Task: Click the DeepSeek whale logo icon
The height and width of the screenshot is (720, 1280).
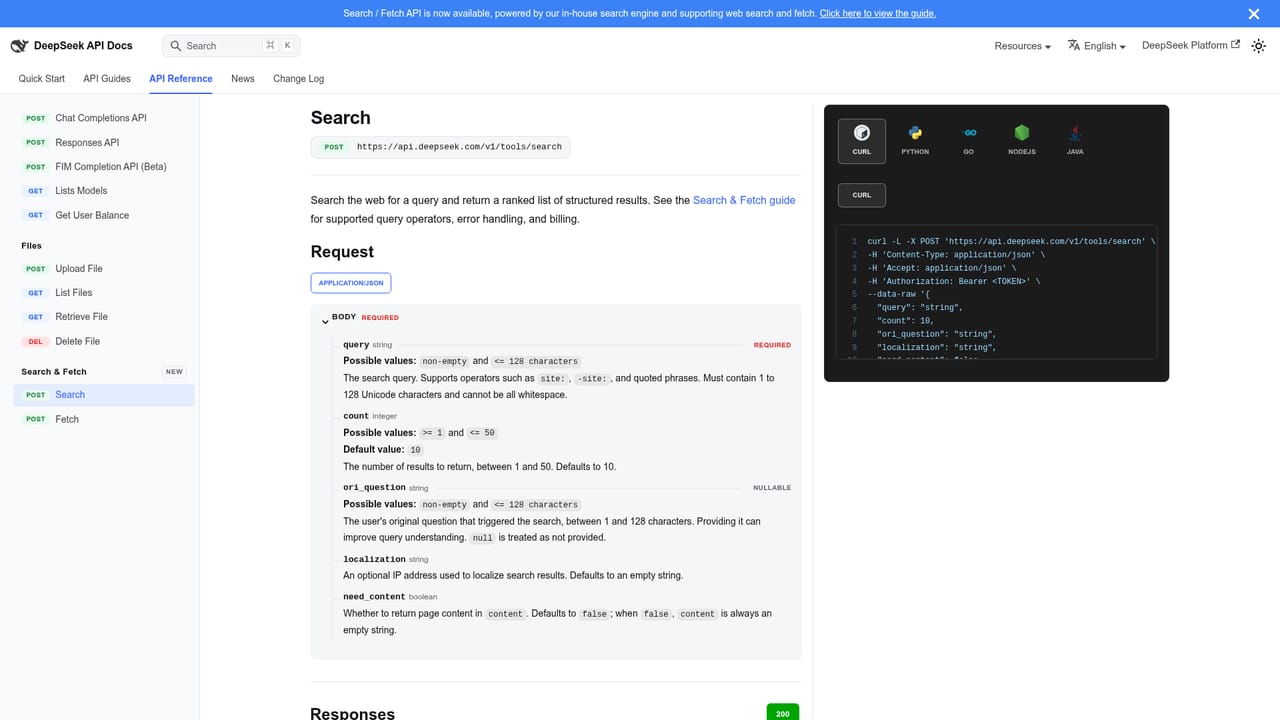Action: pyautogui.click(x=19, y=46)
